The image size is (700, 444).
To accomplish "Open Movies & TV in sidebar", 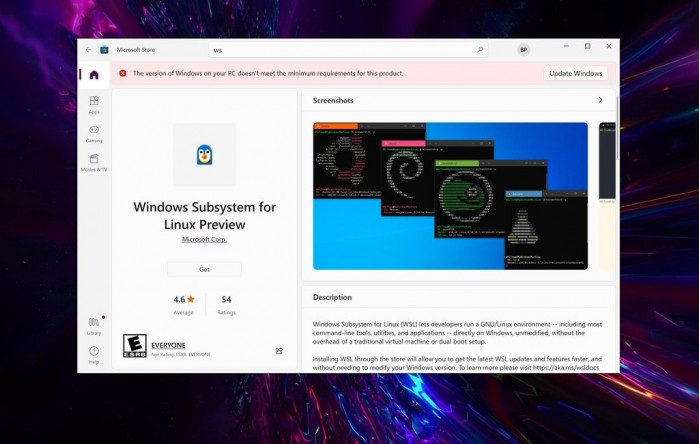I will (x=94, y=163).
